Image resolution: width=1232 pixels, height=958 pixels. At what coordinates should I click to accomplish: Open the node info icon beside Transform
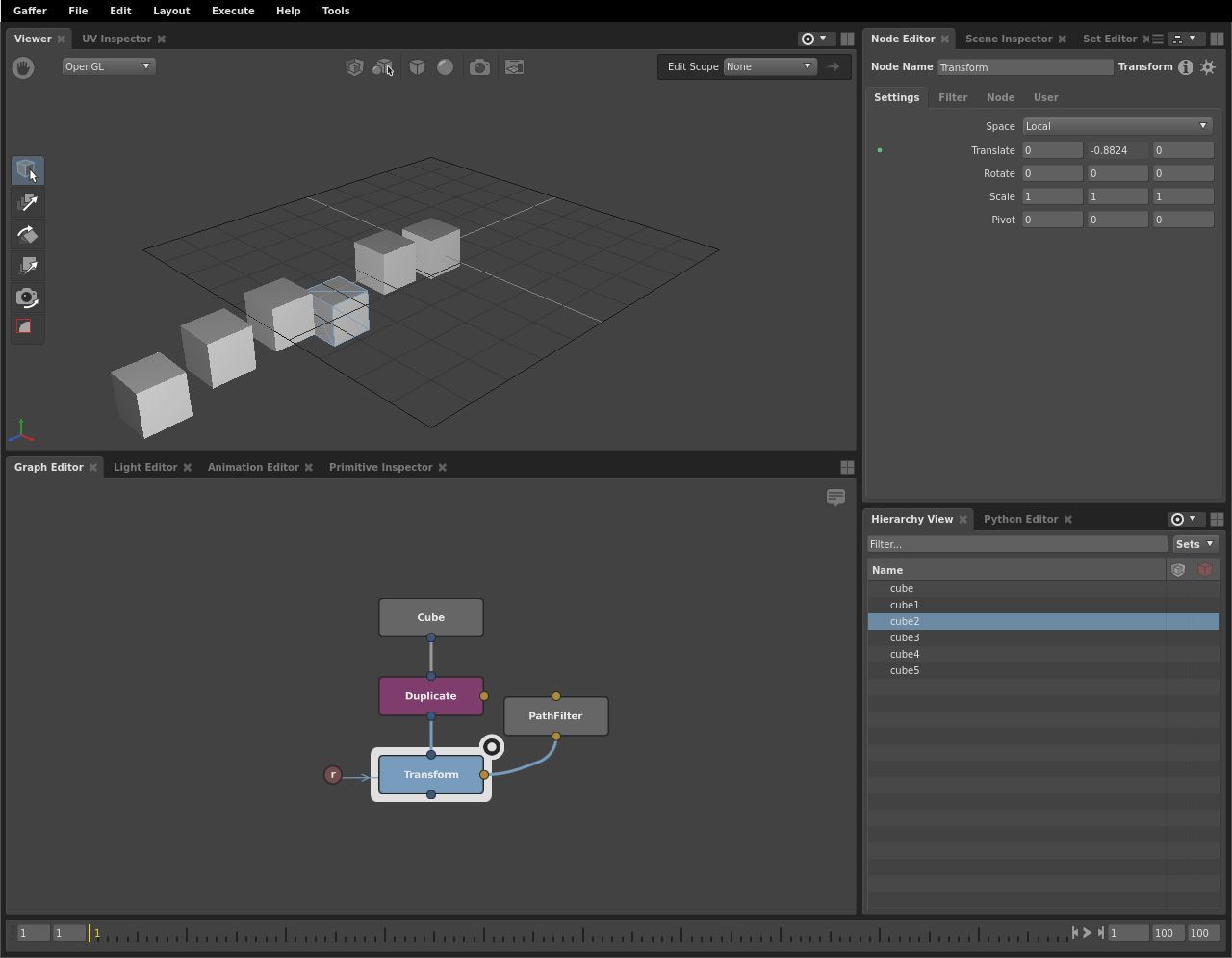pyautogui.click(x=1186, y=67)
